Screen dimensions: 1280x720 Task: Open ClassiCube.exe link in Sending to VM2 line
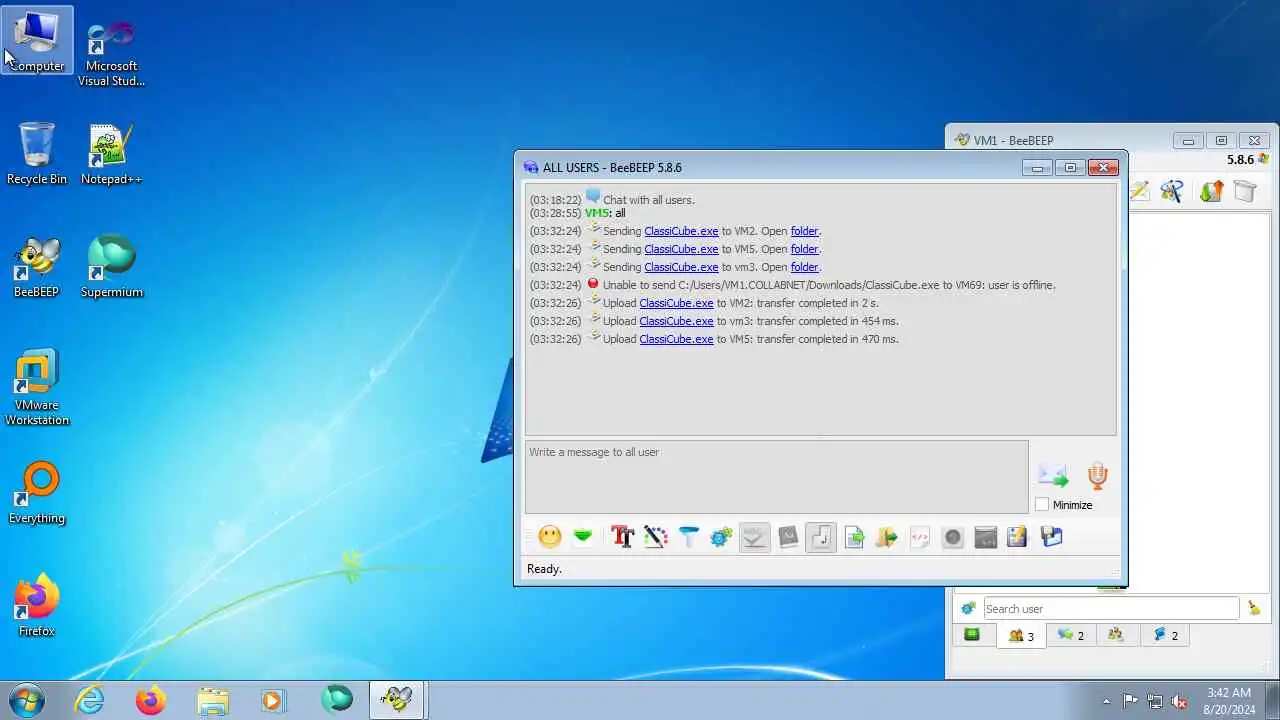681,231
